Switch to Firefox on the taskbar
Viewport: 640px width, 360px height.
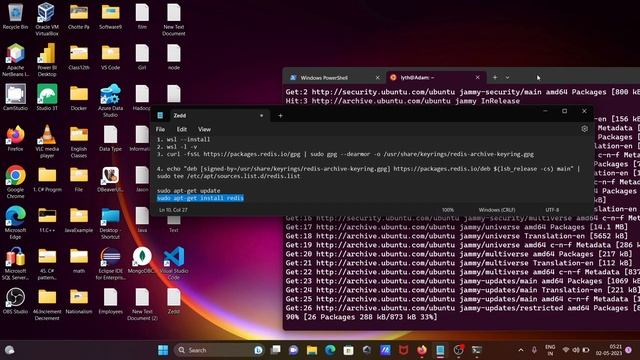tap(422, 350)
